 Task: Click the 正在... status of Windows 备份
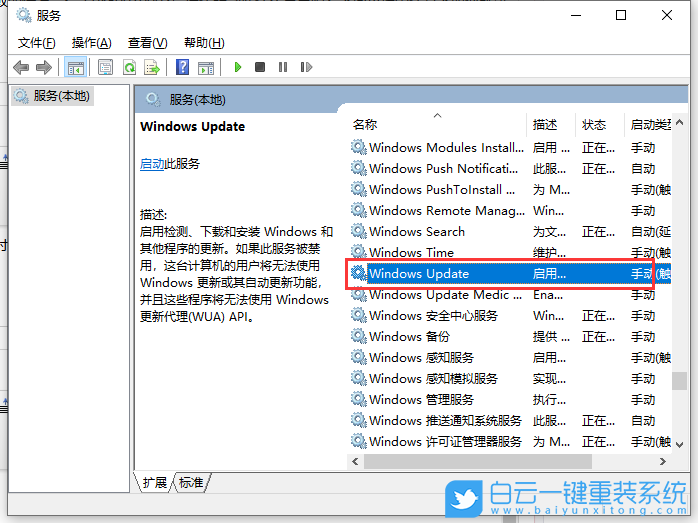click(x=598, y=337)
